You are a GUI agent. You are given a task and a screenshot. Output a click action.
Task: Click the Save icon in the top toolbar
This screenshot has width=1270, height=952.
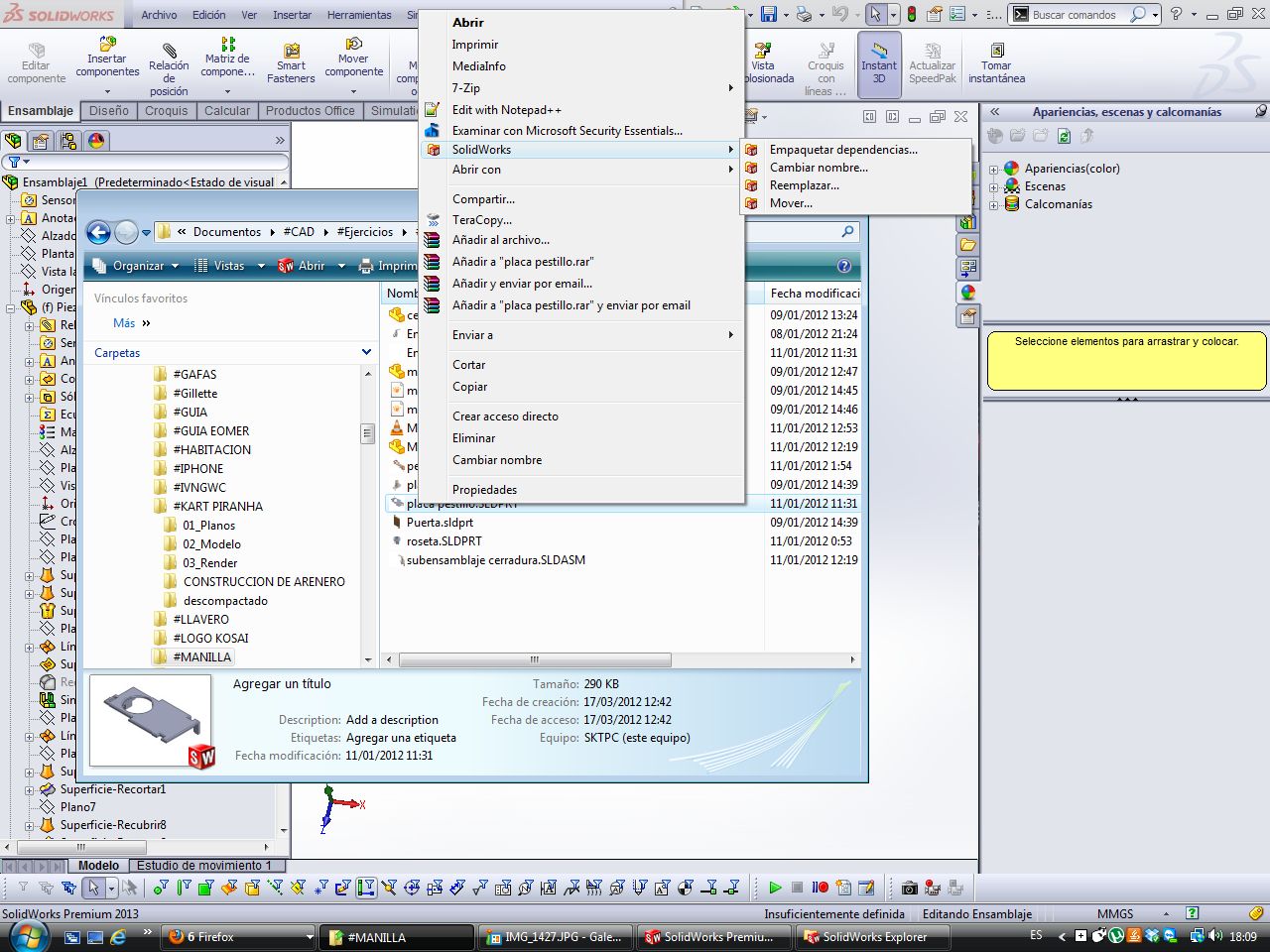tap(768, 14)
